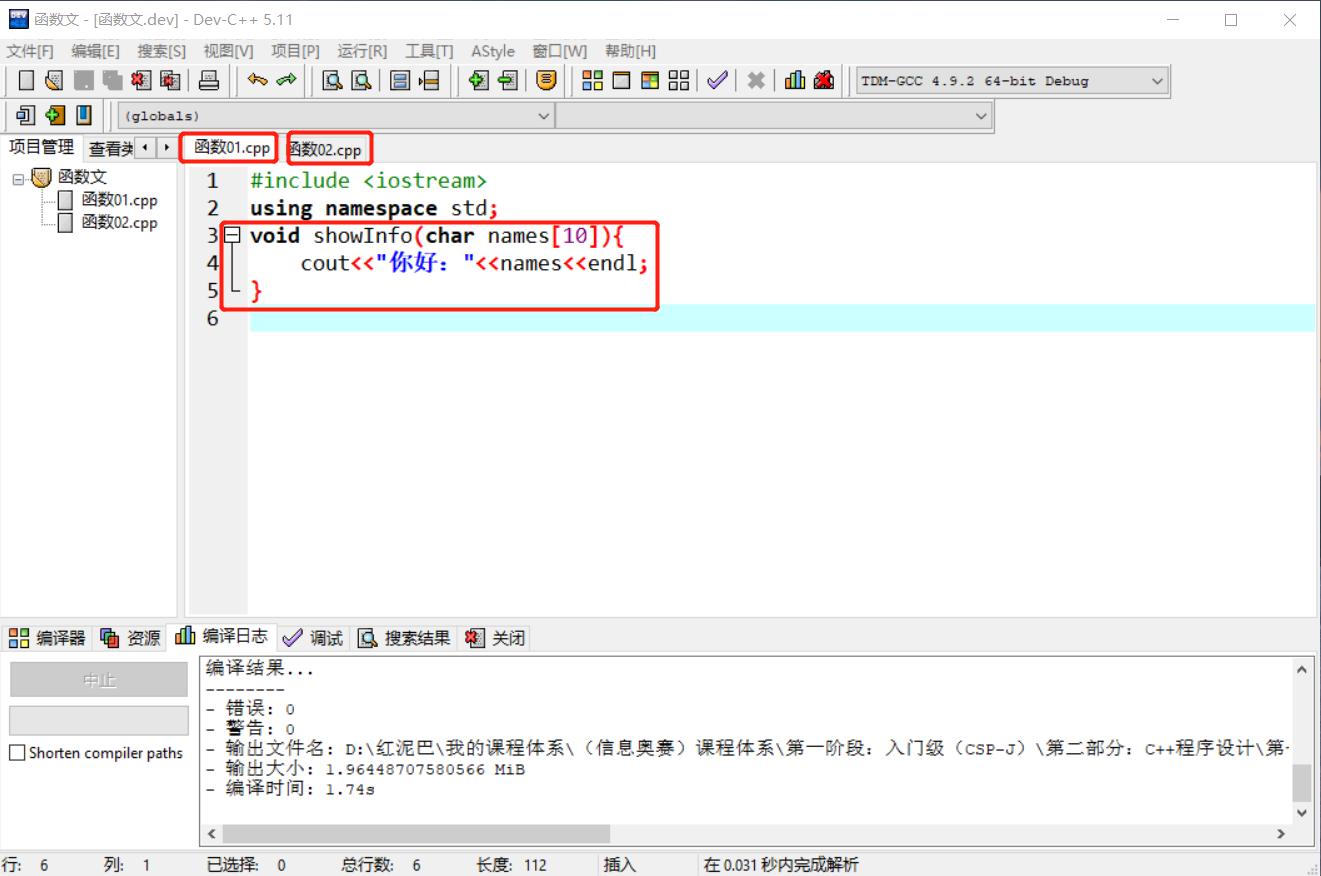The image size is (1321, 876).
Task: Compile using the four colored squares icon
Action: (x=592, y=81)
